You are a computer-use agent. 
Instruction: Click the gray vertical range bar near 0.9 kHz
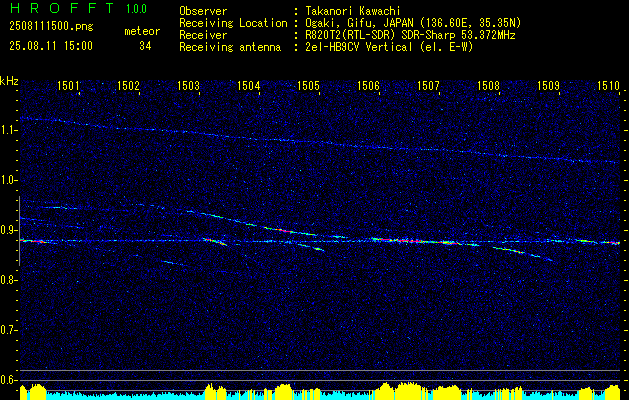(x=19, y=231)
